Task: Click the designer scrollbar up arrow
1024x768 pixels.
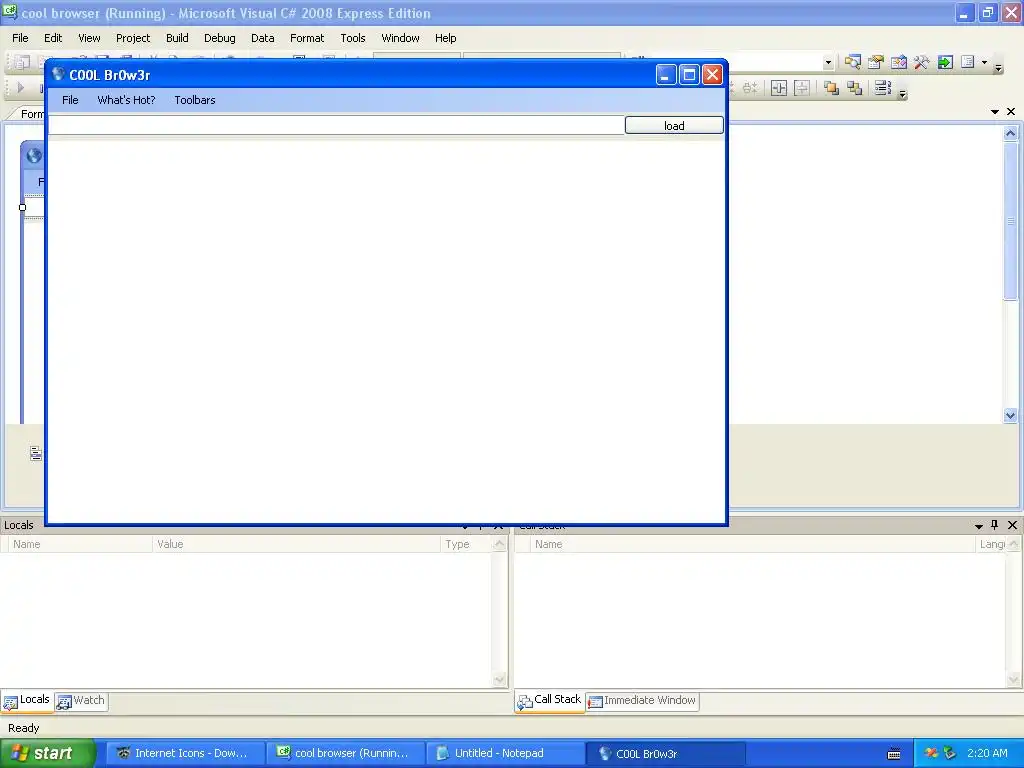Action: click(1010, 133)
